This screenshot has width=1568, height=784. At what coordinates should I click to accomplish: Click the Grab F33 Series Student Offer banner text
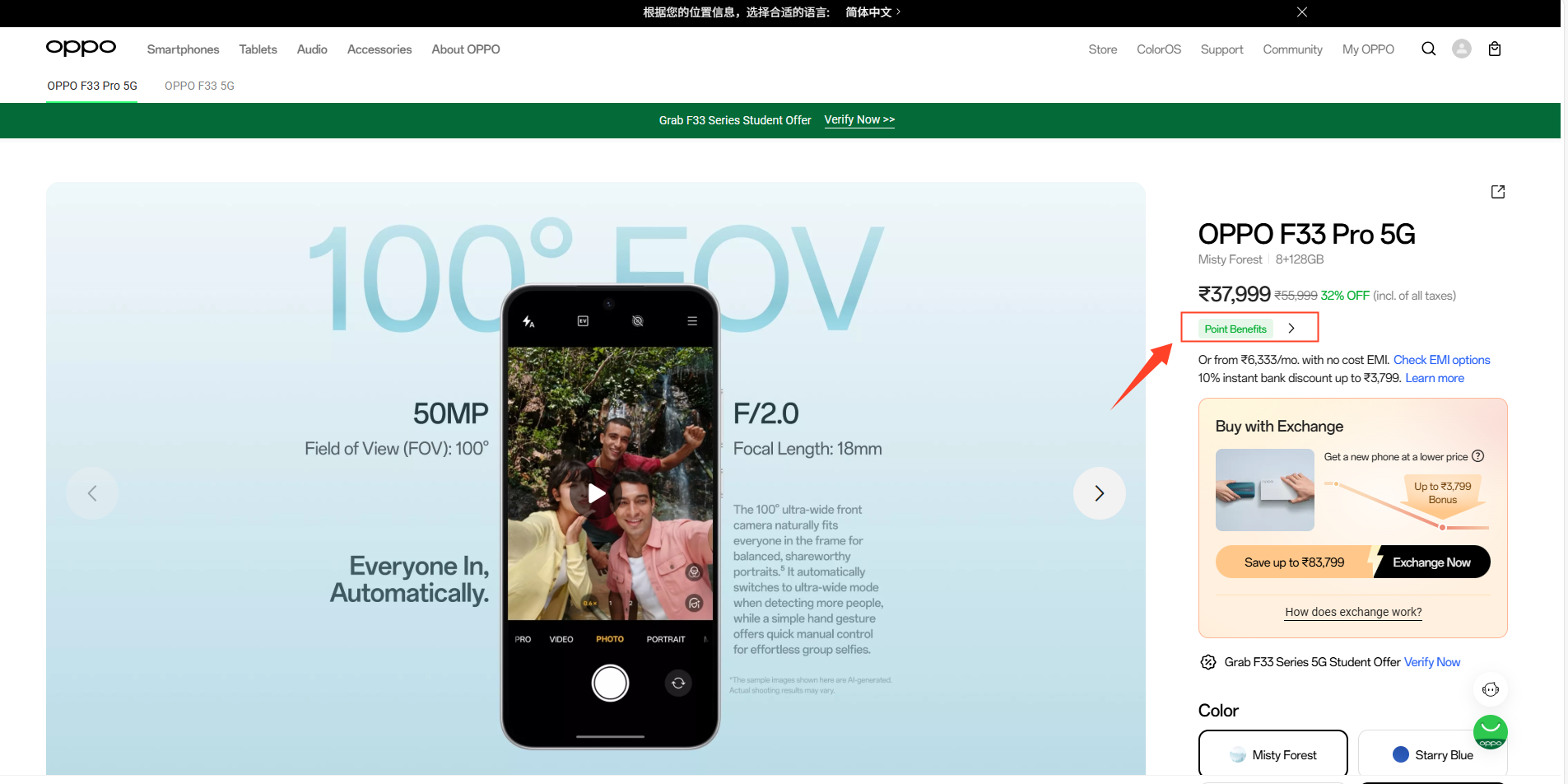click(x=735, y=120)
